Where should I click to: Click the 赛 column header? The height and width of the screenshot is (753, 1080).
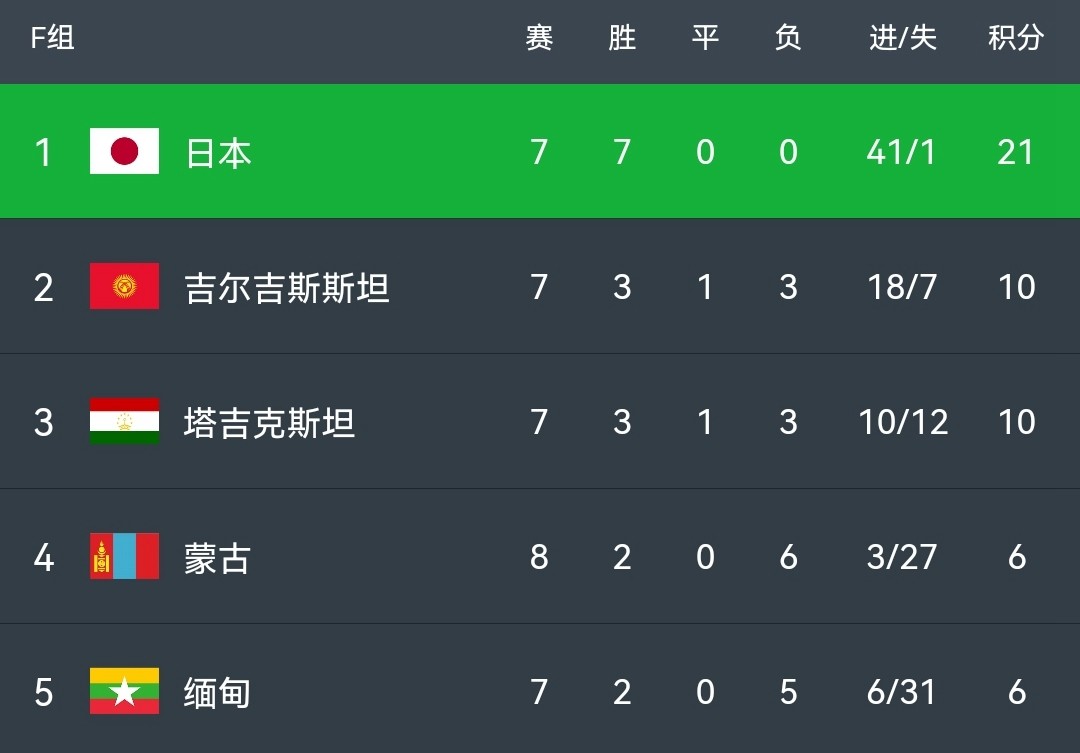point(539,37)
